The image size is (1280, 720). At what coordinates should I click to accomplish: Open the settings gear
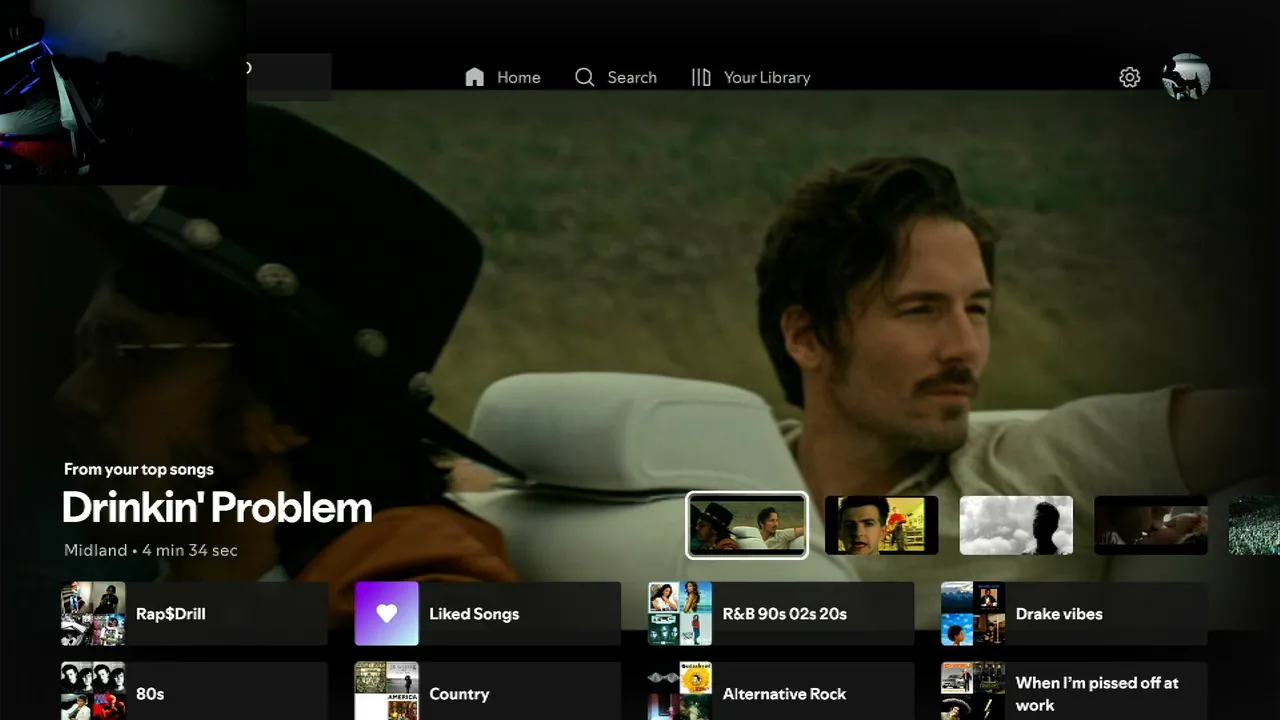1130,77
